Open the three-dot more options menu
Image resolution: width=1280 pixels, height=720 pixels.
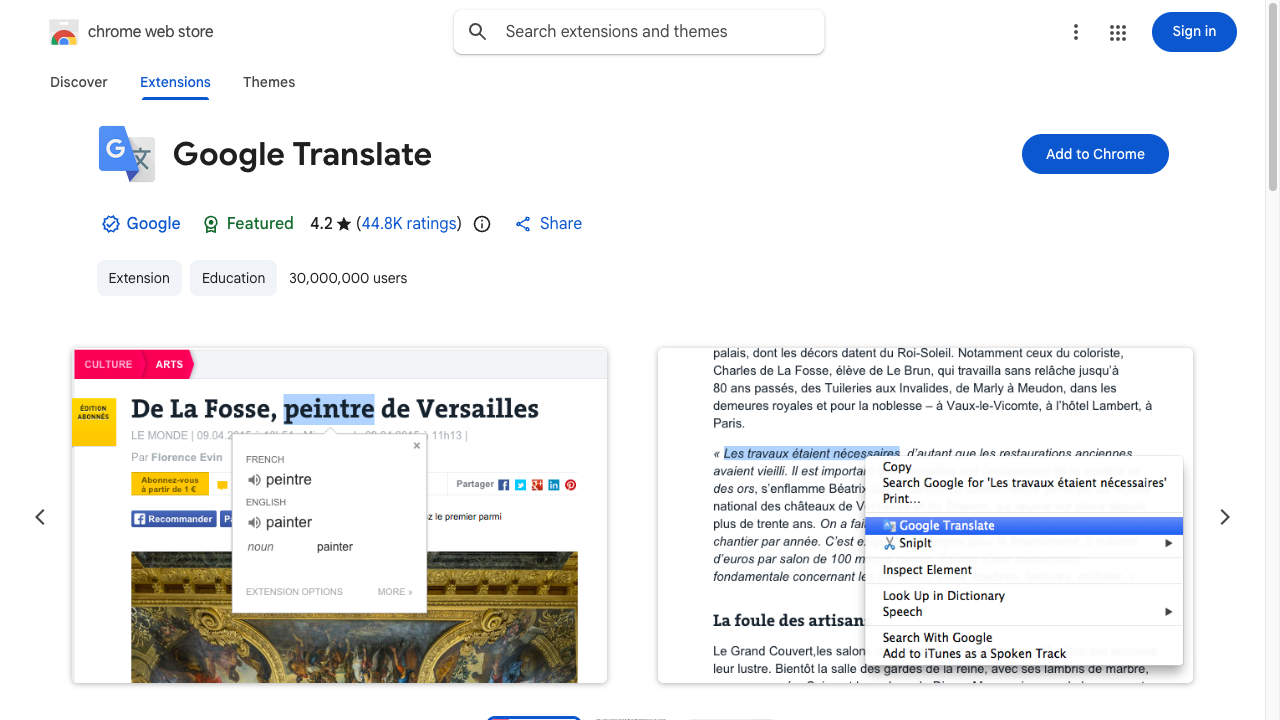click(1076, 32)
